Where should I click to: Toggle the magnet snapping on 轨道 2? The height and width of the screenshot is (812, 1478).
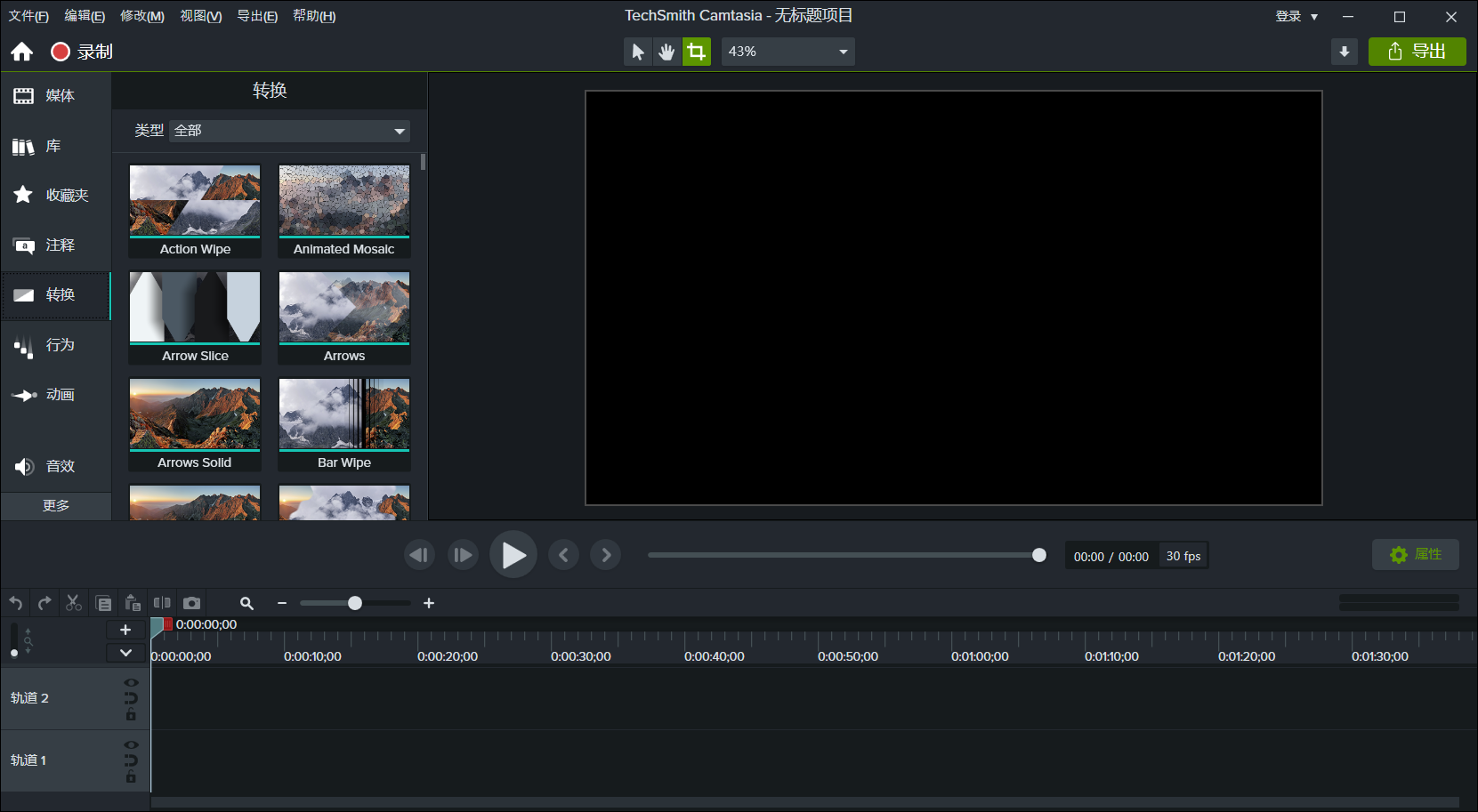(132, 699)
